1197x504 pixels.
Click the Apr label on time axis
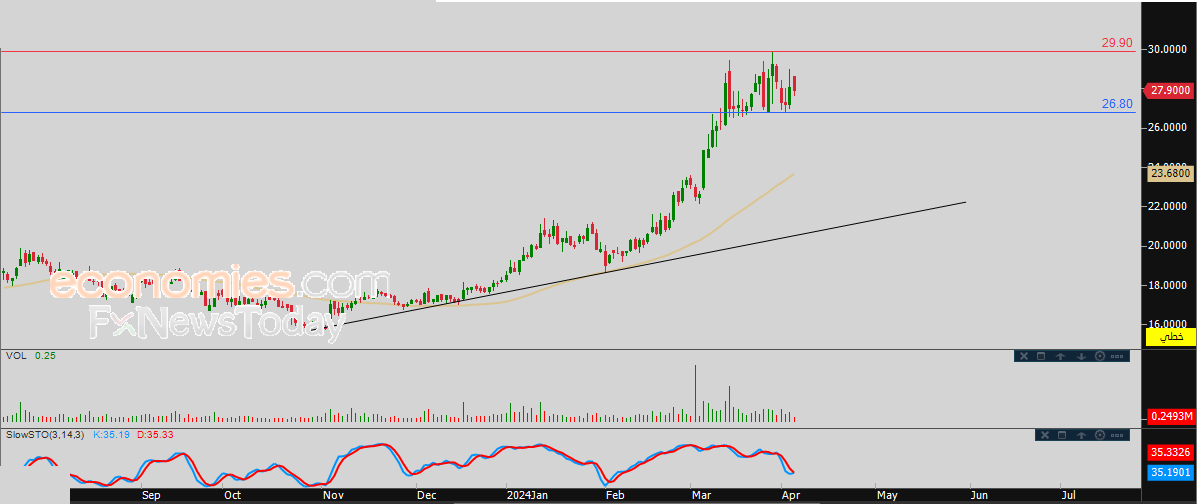coord(792,495)
